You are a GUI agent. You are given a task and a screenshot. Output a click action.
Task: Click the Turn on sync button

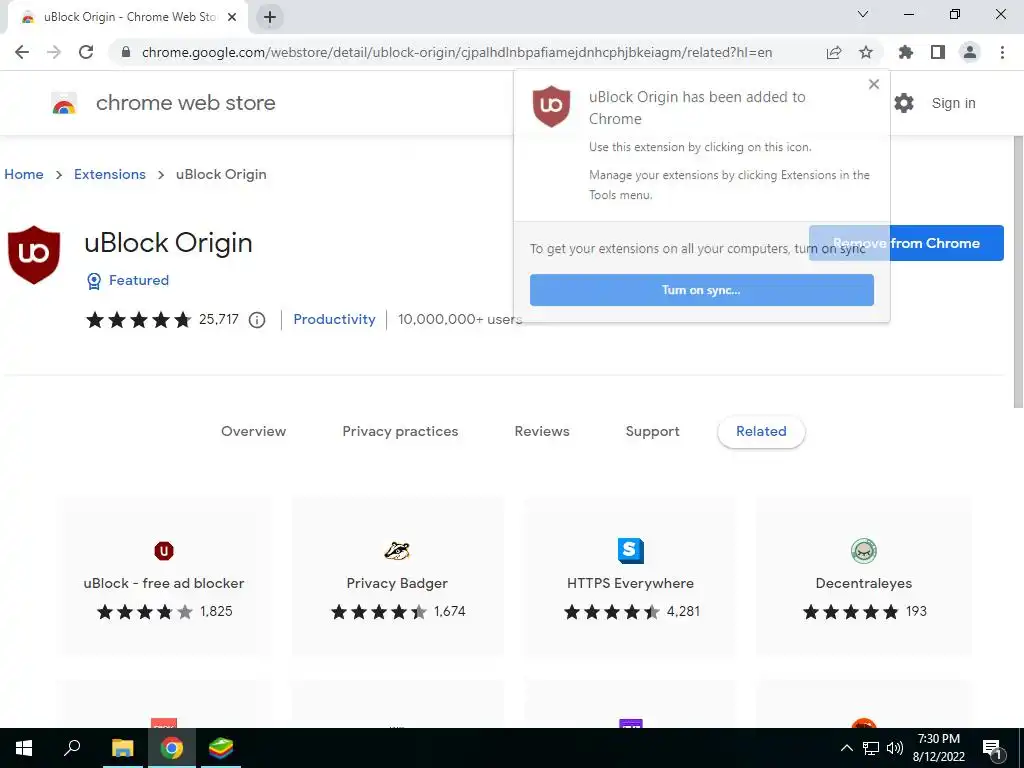tap(701, 290)
